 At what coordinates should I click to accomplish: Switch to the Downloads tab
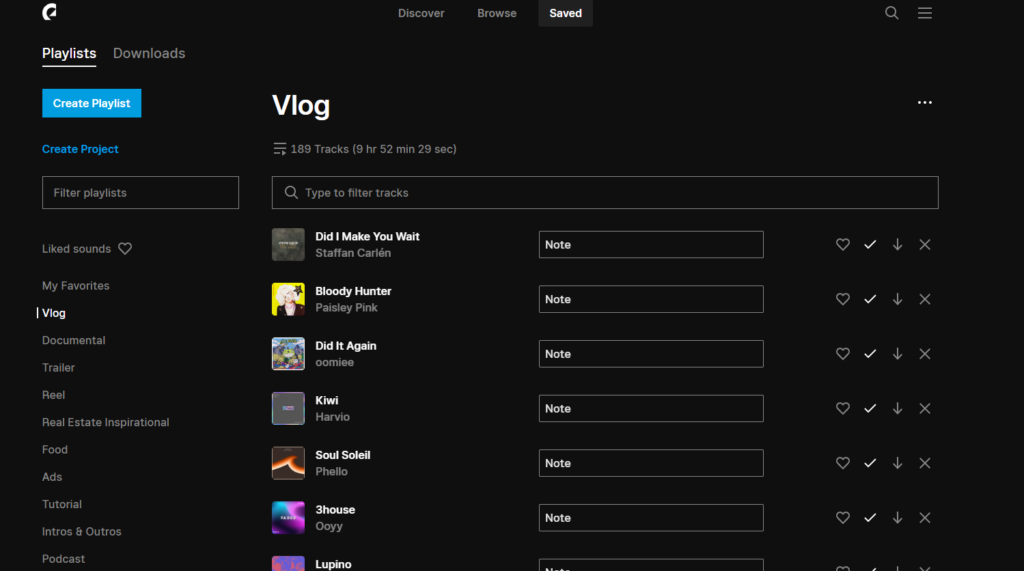(149, 54)
